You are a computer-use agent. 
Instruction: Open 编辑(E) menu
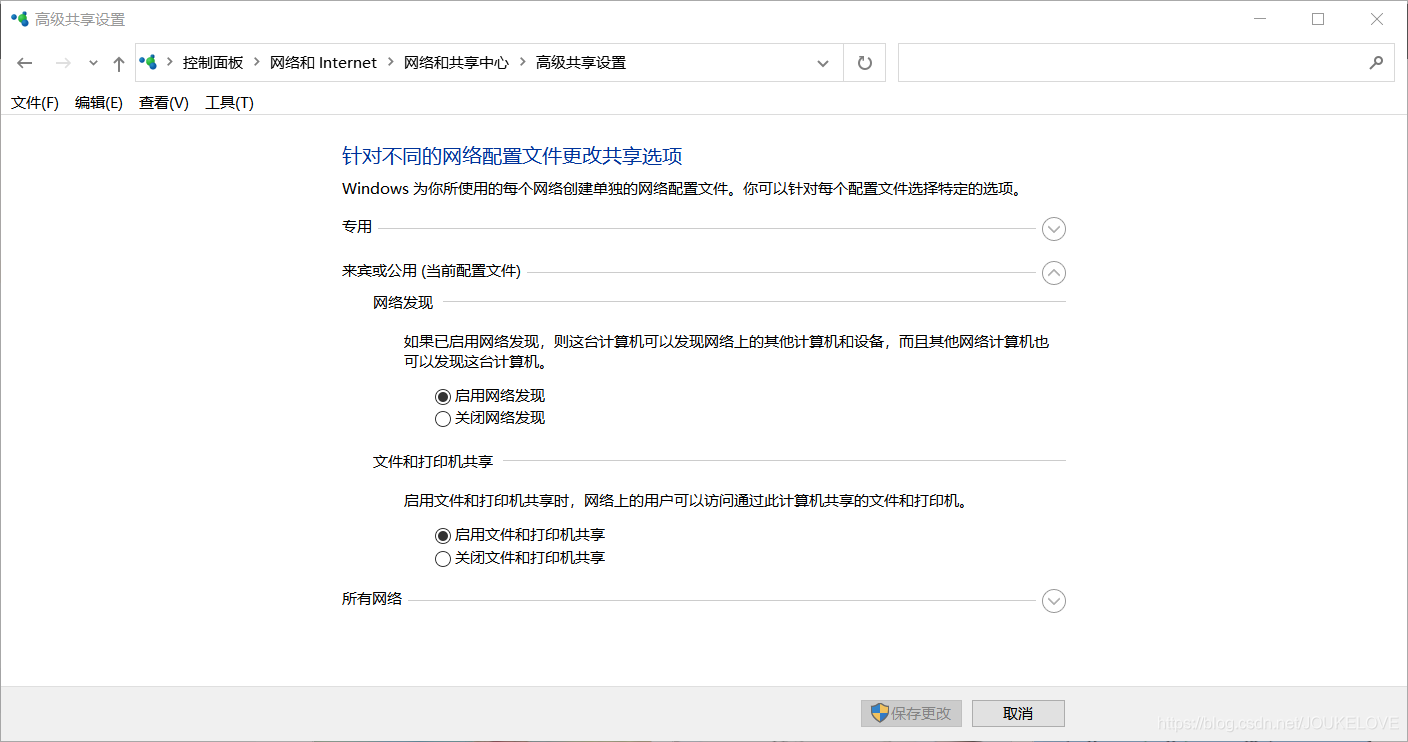click(99, 103)
